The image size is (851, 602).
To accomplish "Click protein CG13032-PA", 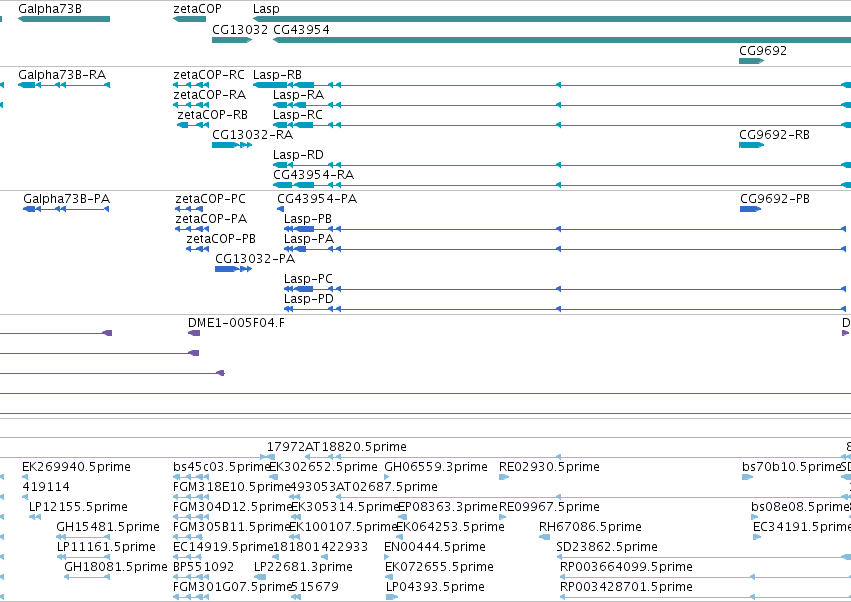I will click(233, 269).
